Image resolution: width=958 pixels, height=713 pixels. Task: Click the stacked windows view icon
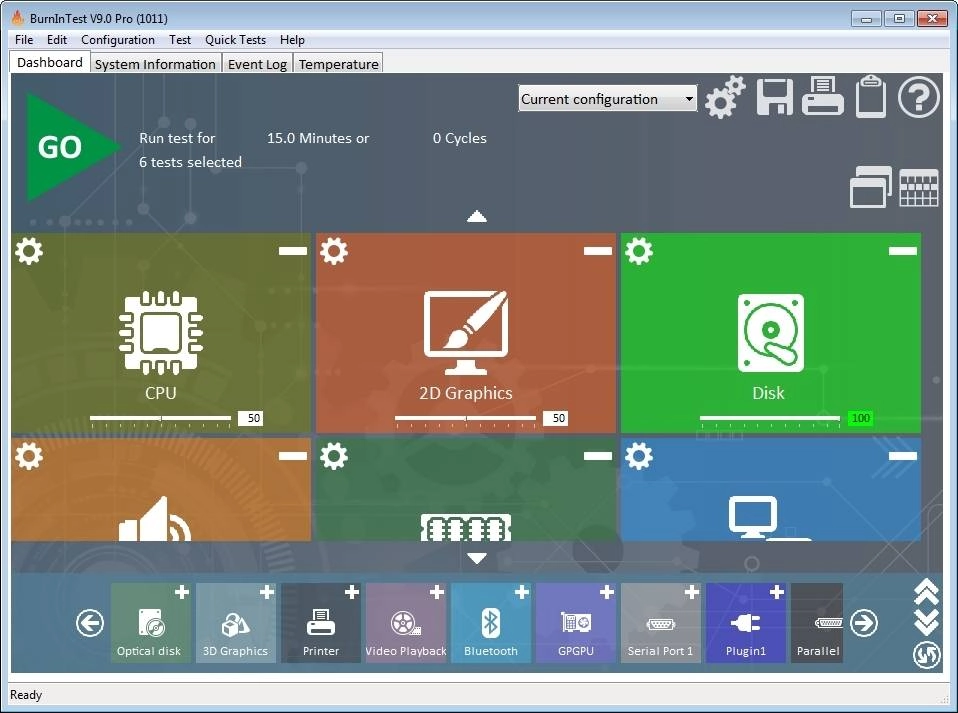871,187
